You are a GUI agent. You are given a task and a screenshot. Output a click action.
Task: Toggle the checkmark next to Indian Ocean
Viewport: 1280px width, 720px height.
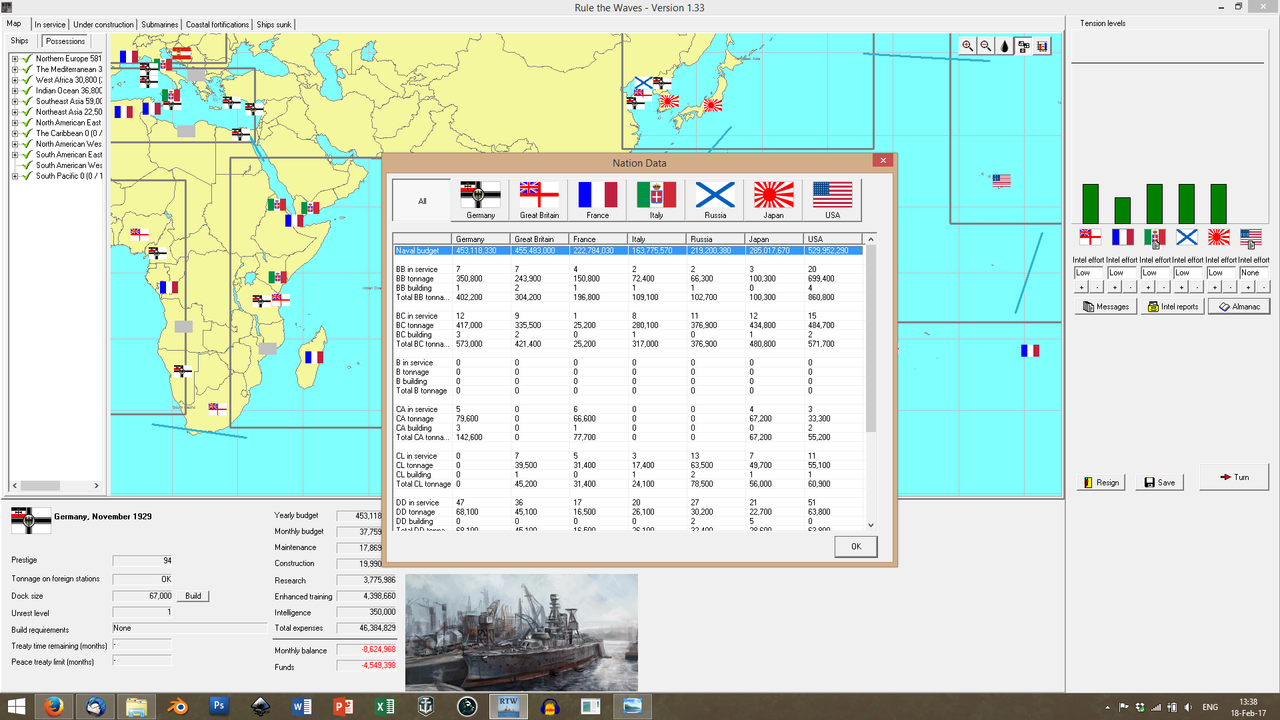tap(25, 90)
